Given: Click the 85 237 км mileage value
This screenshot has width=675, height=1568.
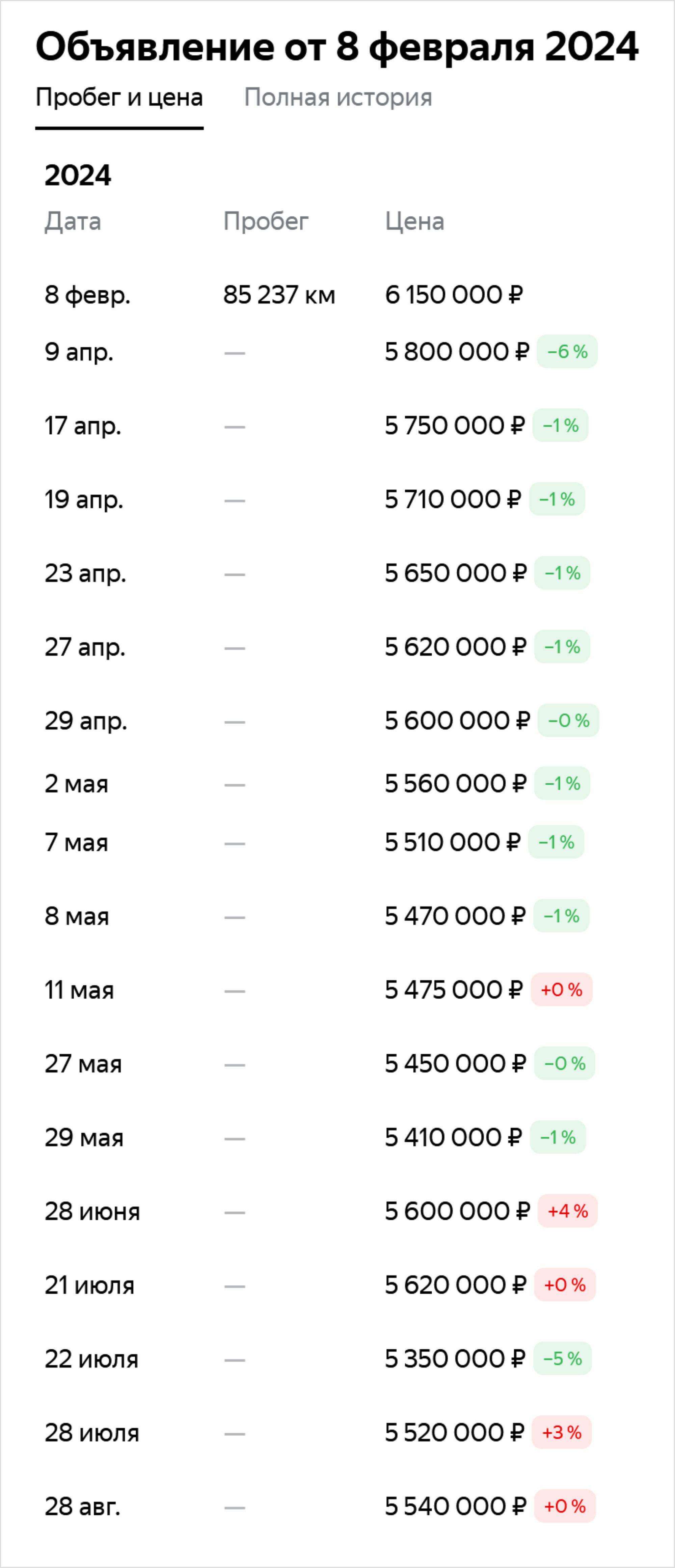Looking at the screenshot, I should point(279,295).
